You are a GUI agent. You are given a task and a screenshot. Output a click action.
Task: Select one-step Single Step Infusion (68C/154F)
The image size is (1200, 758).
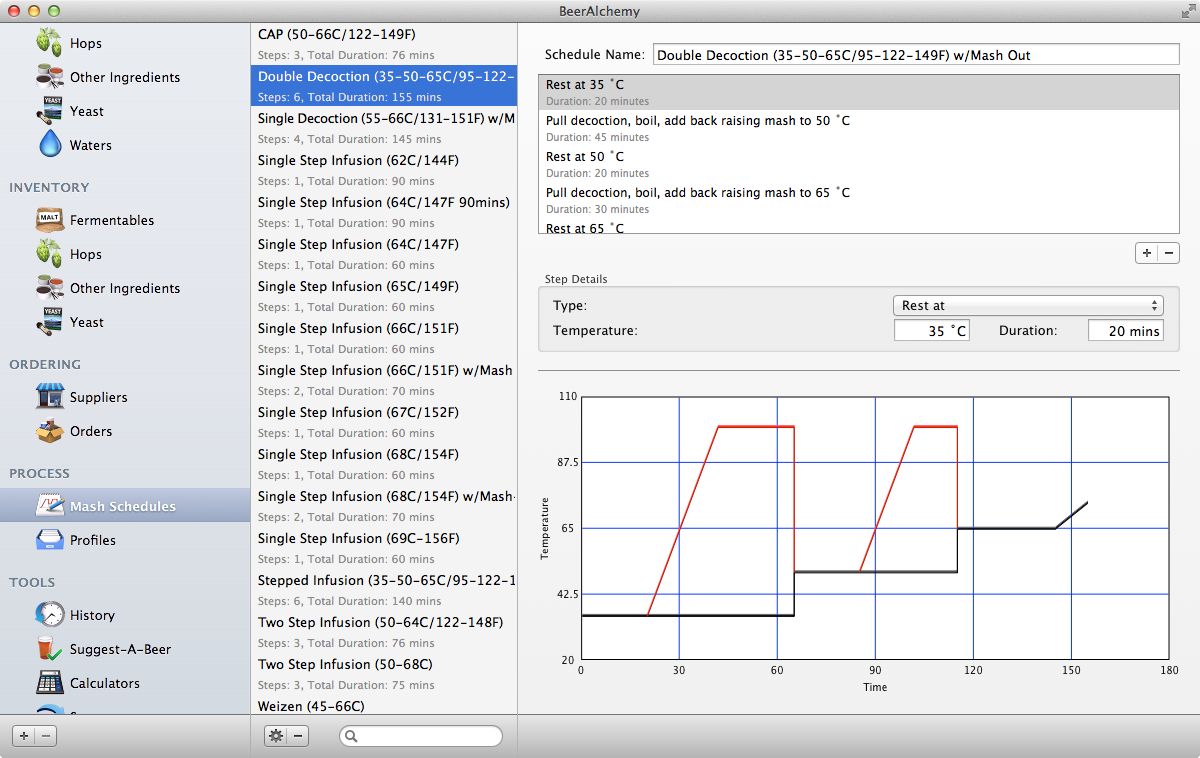tap(384, 464)
